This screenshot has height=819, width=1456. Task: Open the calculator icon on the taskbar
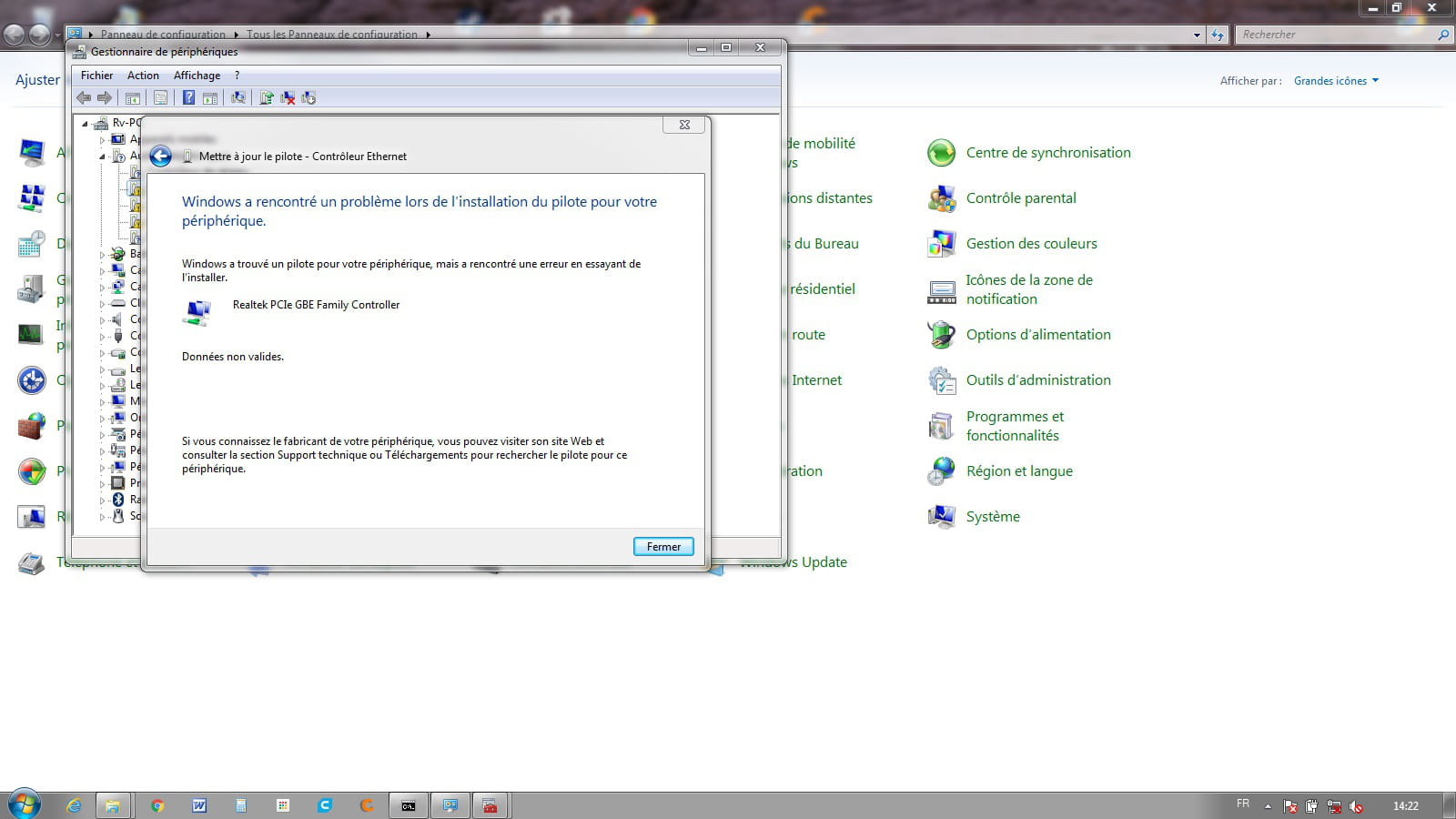241,805
